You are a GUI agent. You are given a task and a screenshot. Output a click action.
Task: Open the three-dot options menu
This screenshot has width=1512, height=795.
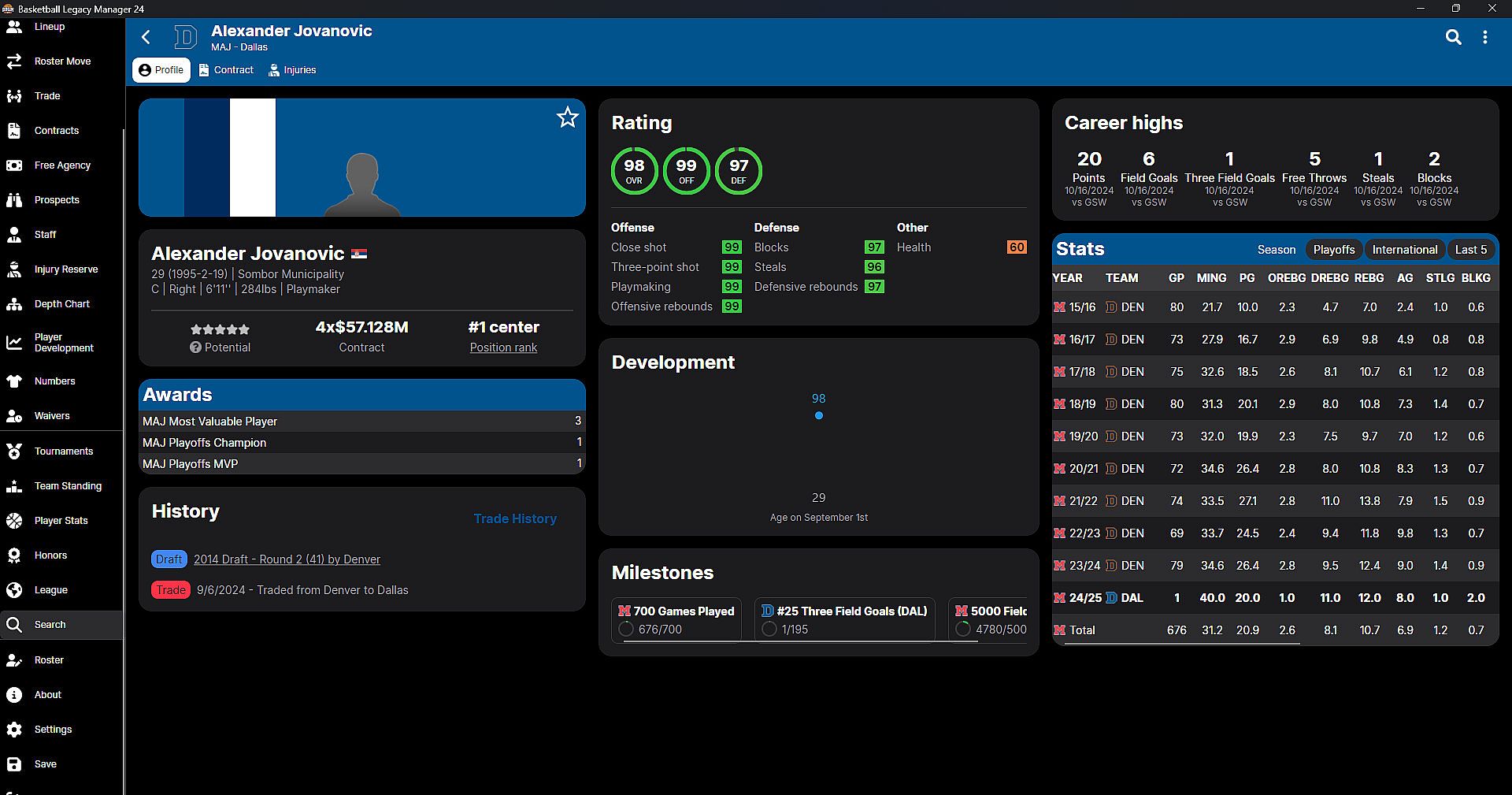[x=1485, y=37]
